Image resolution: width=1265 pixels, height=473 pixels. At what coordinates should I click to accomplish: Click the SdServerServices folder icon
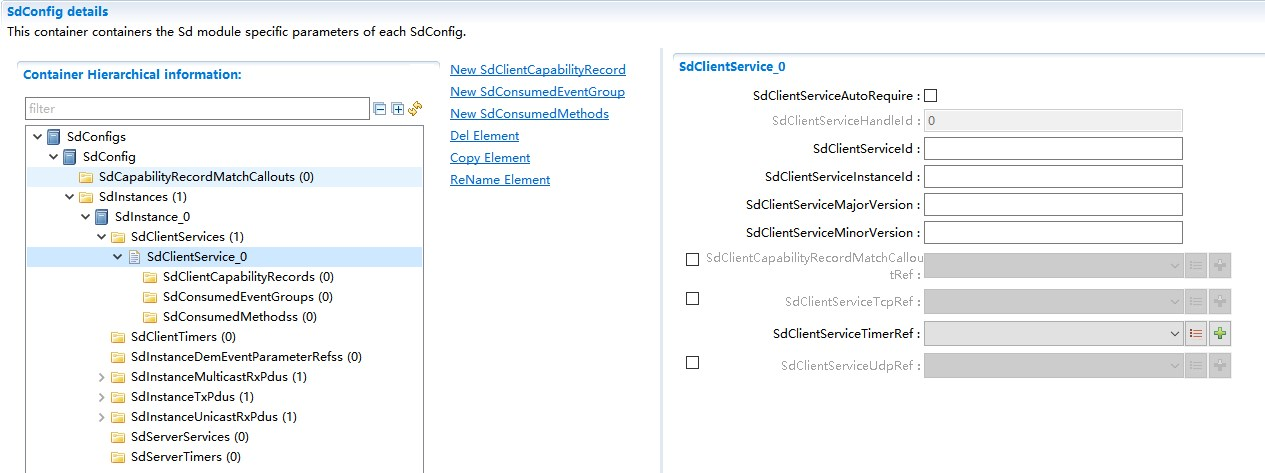click(119, 437)
